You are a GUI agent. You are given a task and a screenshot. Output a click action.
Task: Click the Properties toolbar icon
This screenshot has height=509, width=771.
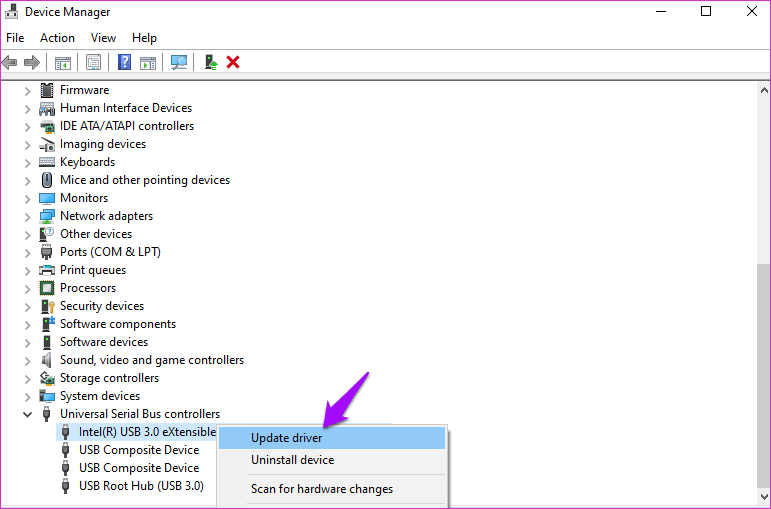pyautogui.click(x=93, y=62)
